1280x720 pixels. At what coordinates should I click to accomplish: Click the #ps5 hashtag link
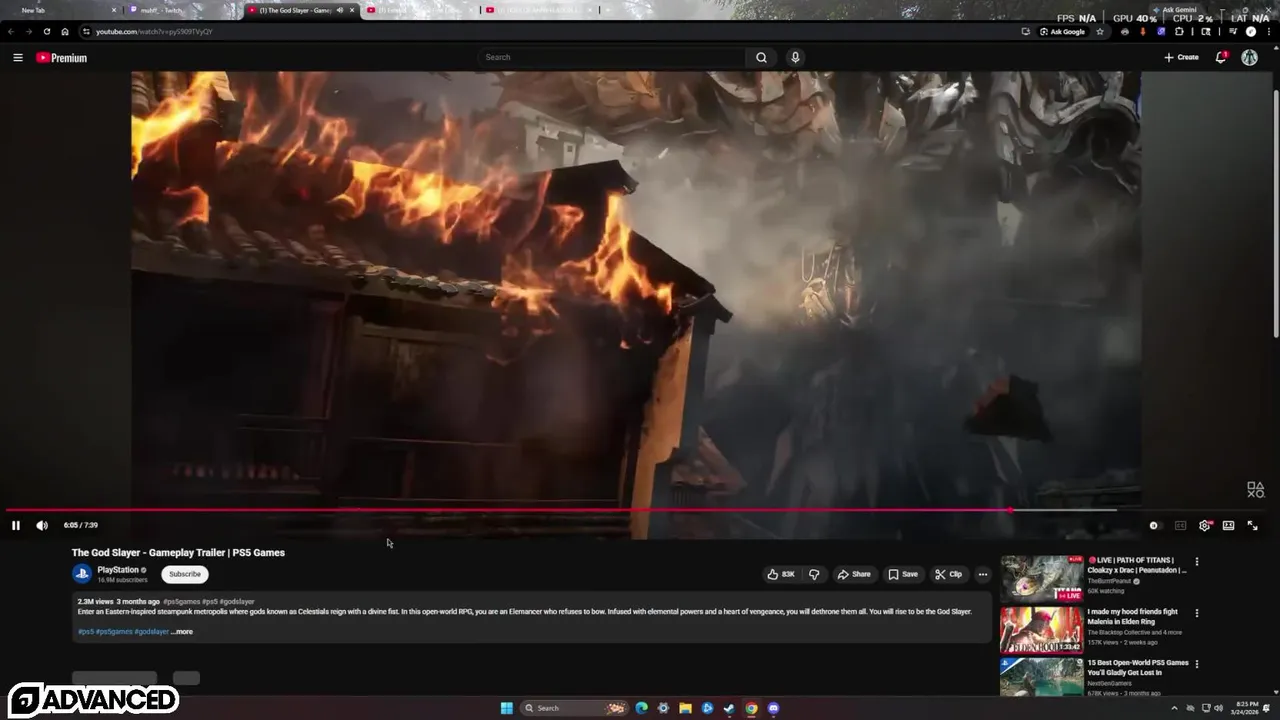coord(85,632)
